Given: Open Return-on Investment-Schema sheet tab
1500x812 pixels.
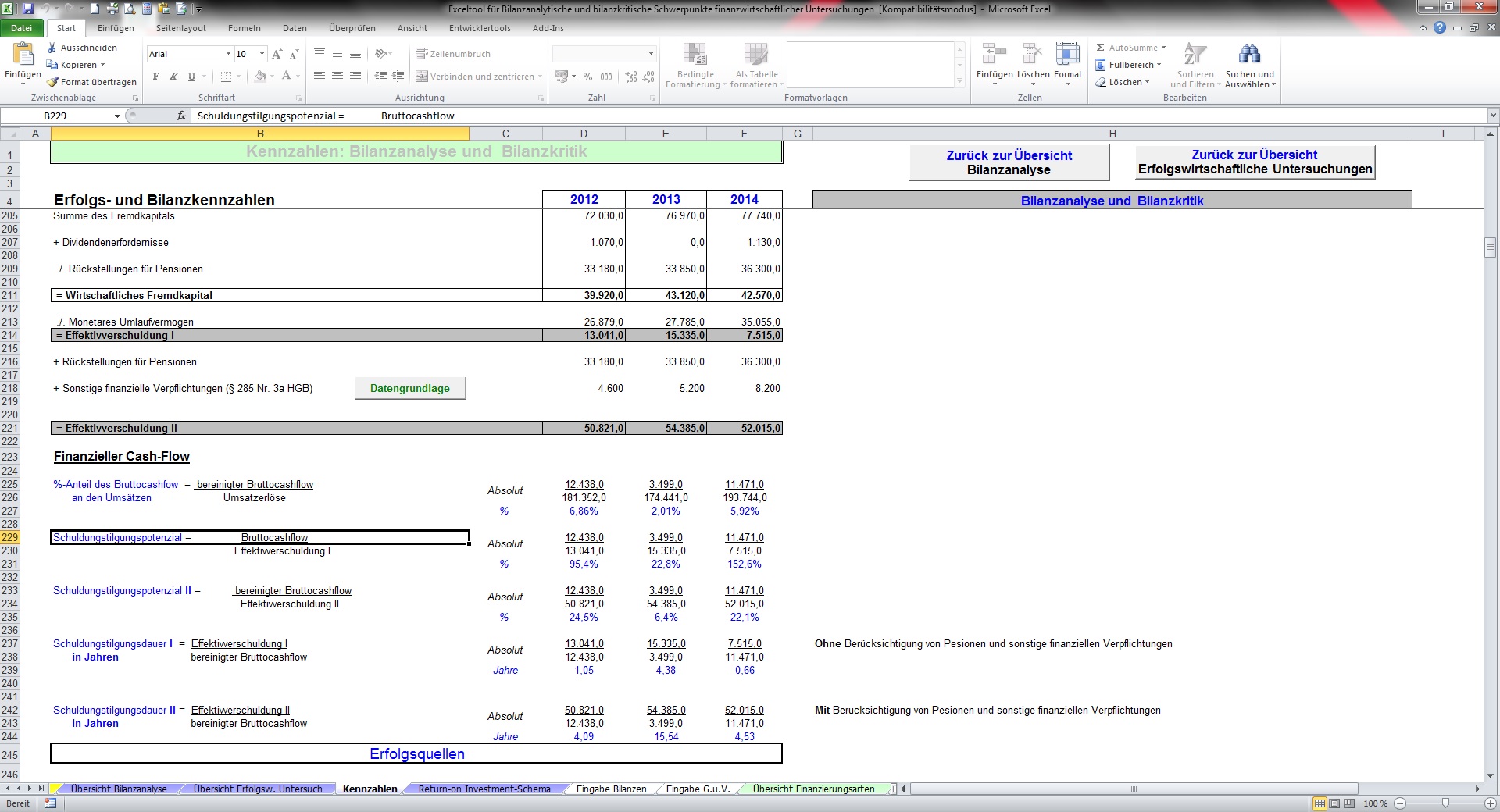Looking at the screenshot, I should pos(484,789).
